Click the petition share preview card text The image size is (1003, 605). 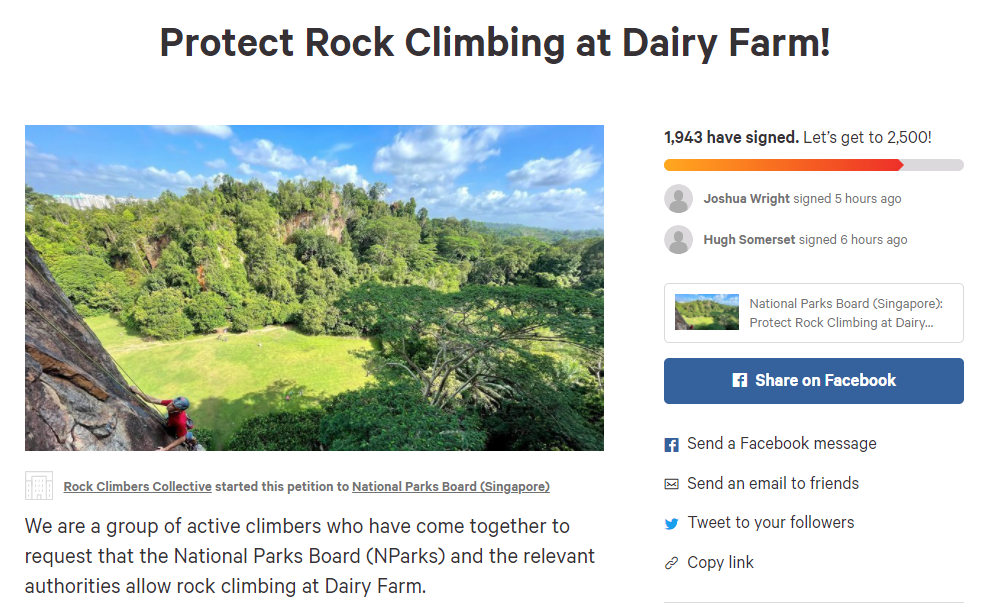[x=846, y=313]
